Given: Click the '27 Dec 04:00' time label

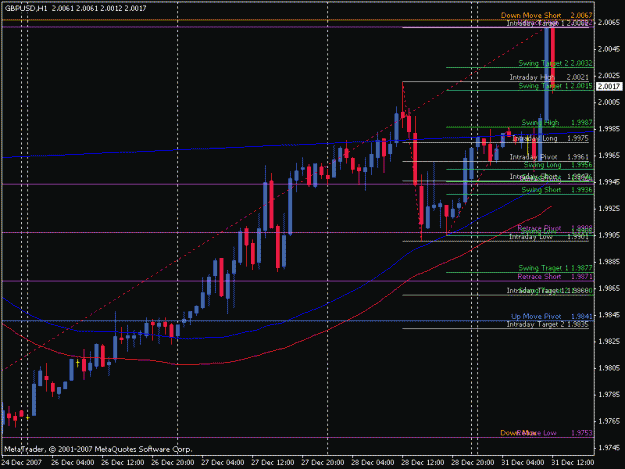Looking at the screenshot, I should 222,463.
